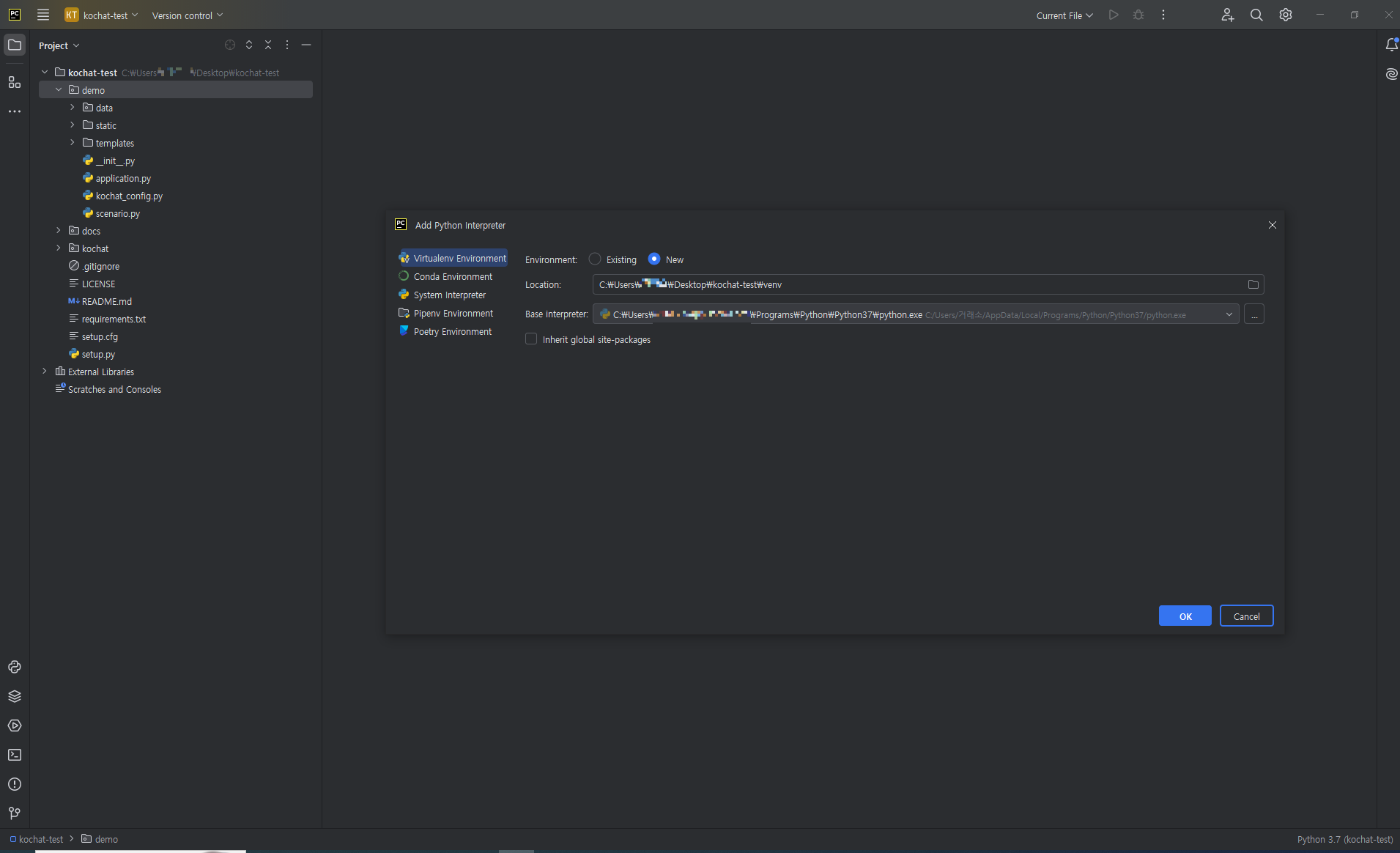Debug the current file

(x=1138, y=15)
